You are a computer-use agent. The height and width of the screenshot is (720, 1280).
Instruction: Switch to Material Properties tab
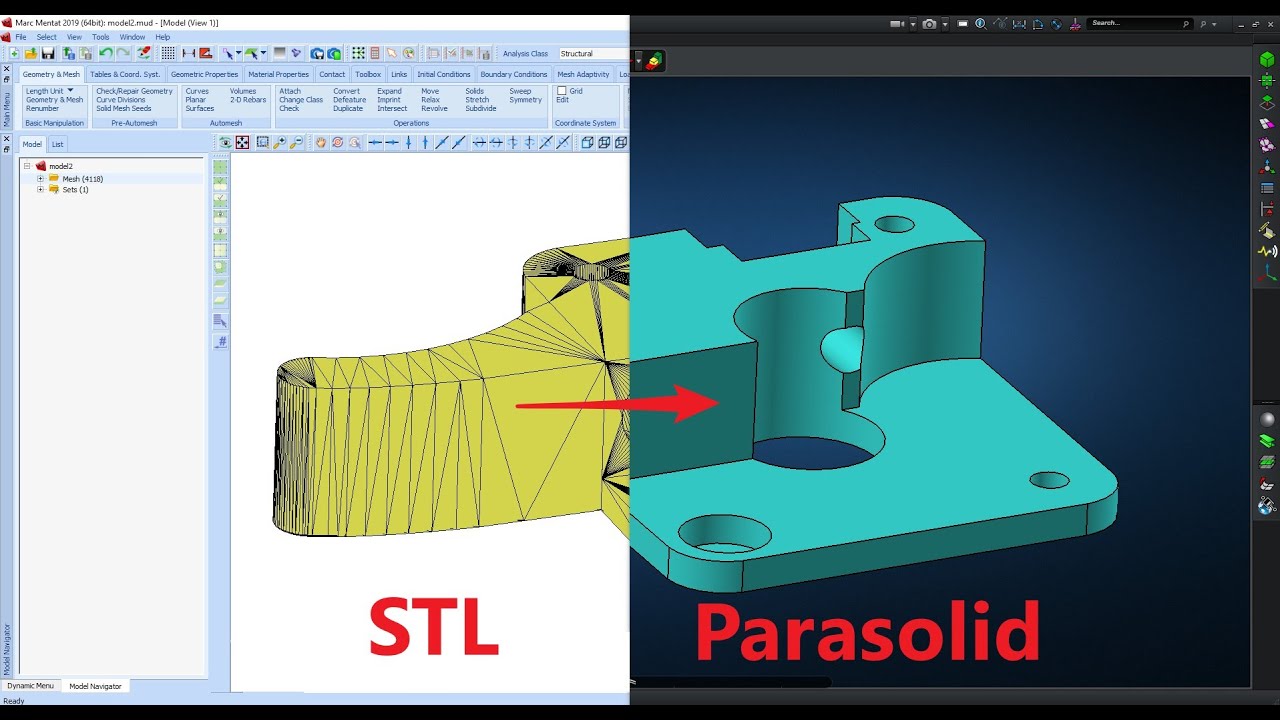(x=278, y=74)
